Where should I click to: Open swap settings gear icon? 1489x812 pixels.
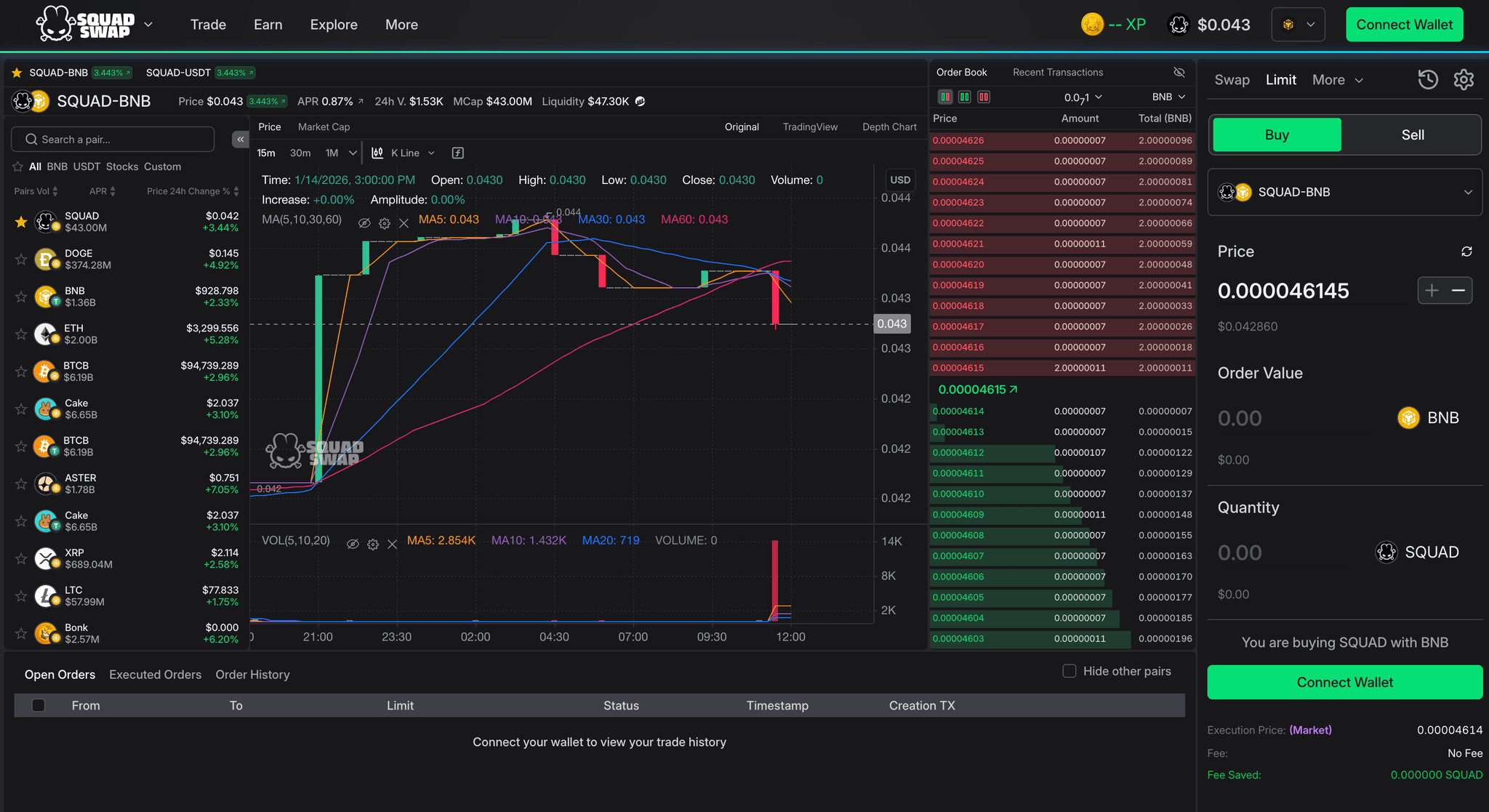[x=1464, y=80]
